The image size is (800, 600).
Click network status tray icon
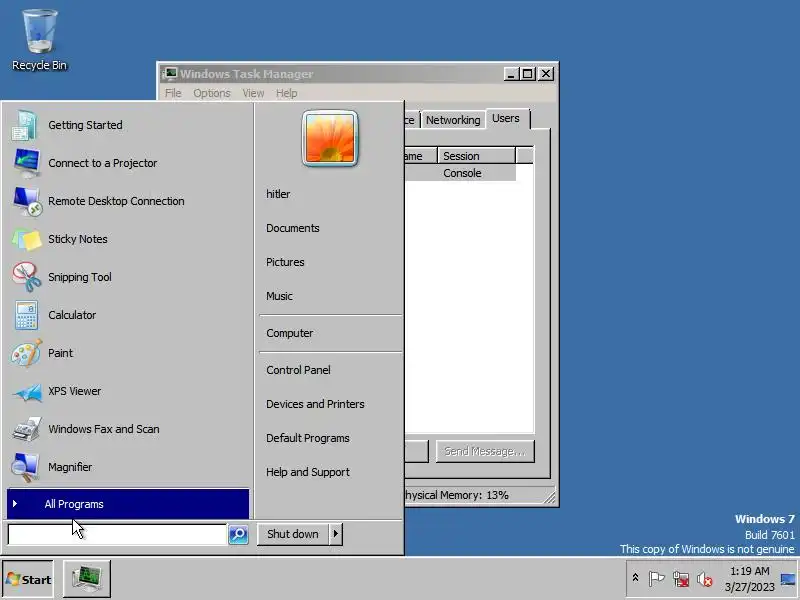point(681,579)
